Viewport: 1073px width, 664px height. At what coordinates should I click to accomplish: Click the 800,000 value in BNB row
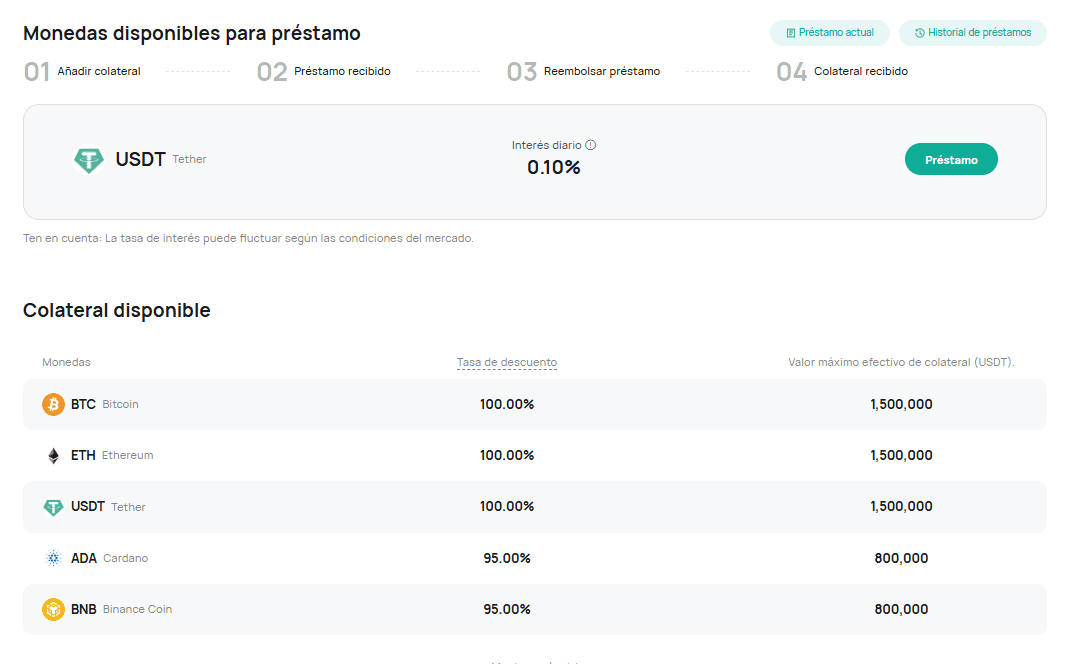click(901, 609)
